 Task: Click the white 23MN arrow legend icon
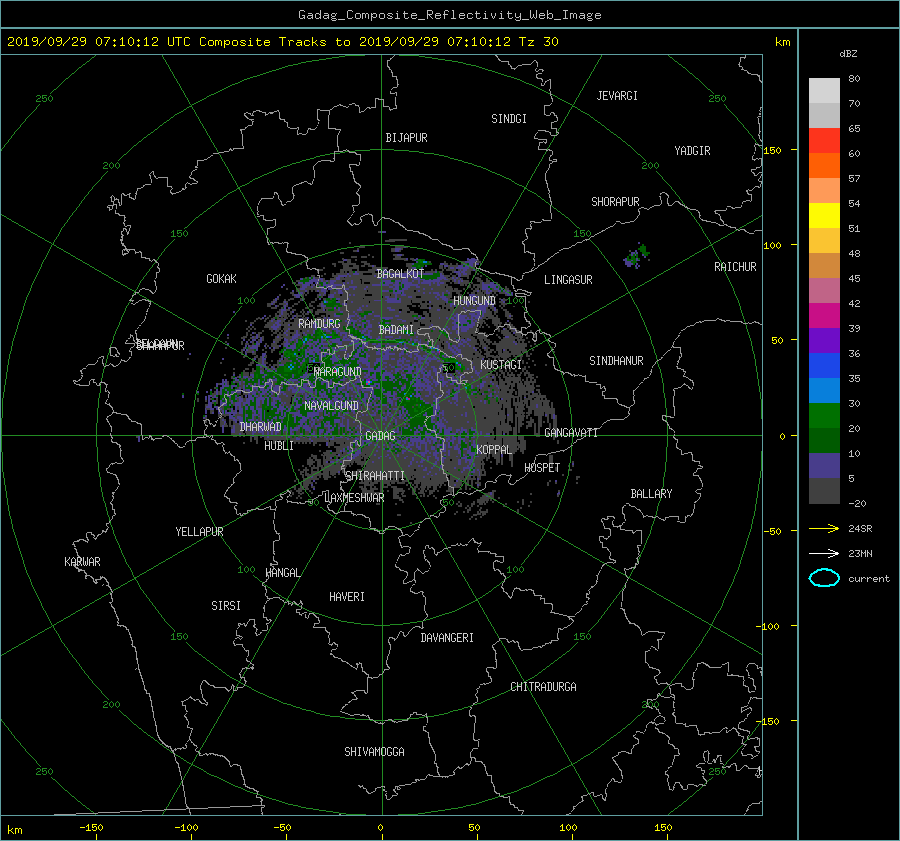[x=824, y=553]
